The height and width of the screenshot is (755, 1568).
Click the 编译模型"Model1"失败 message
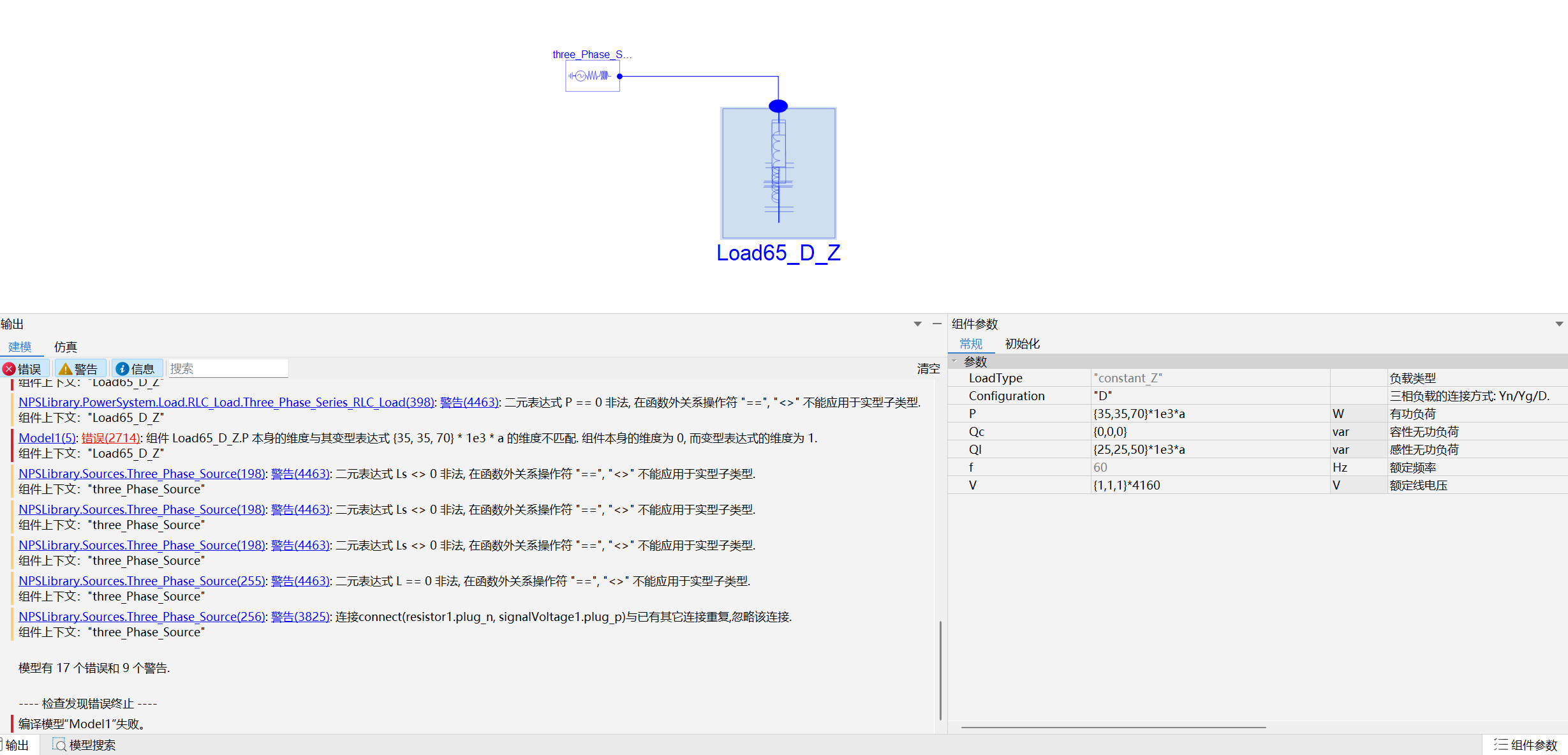[x=83, y=724]
